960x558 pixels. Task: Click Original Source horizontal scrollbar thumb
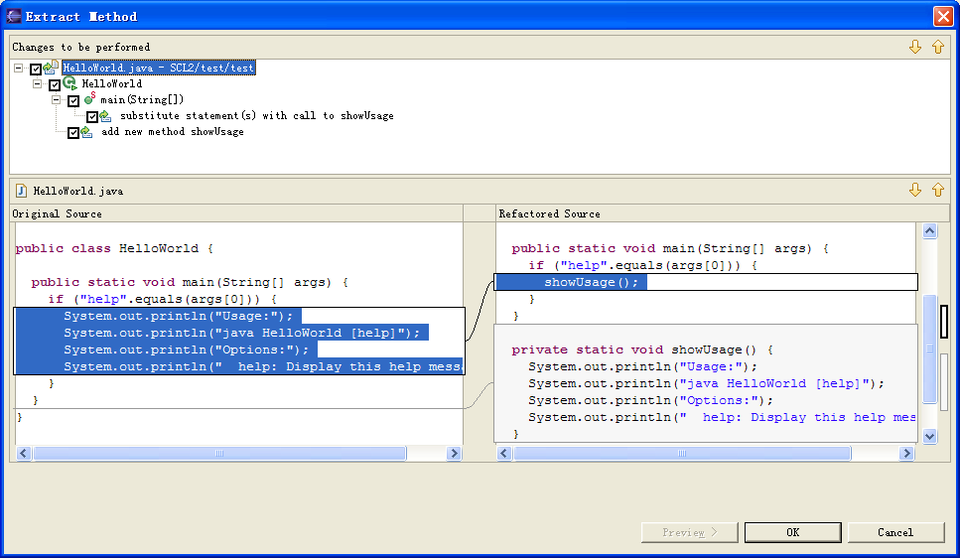219,453
